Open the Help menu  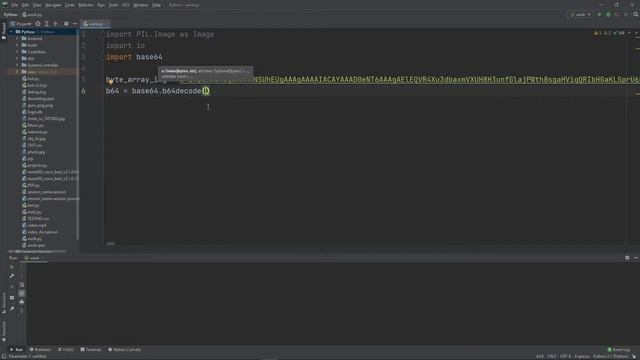point(156,5)
